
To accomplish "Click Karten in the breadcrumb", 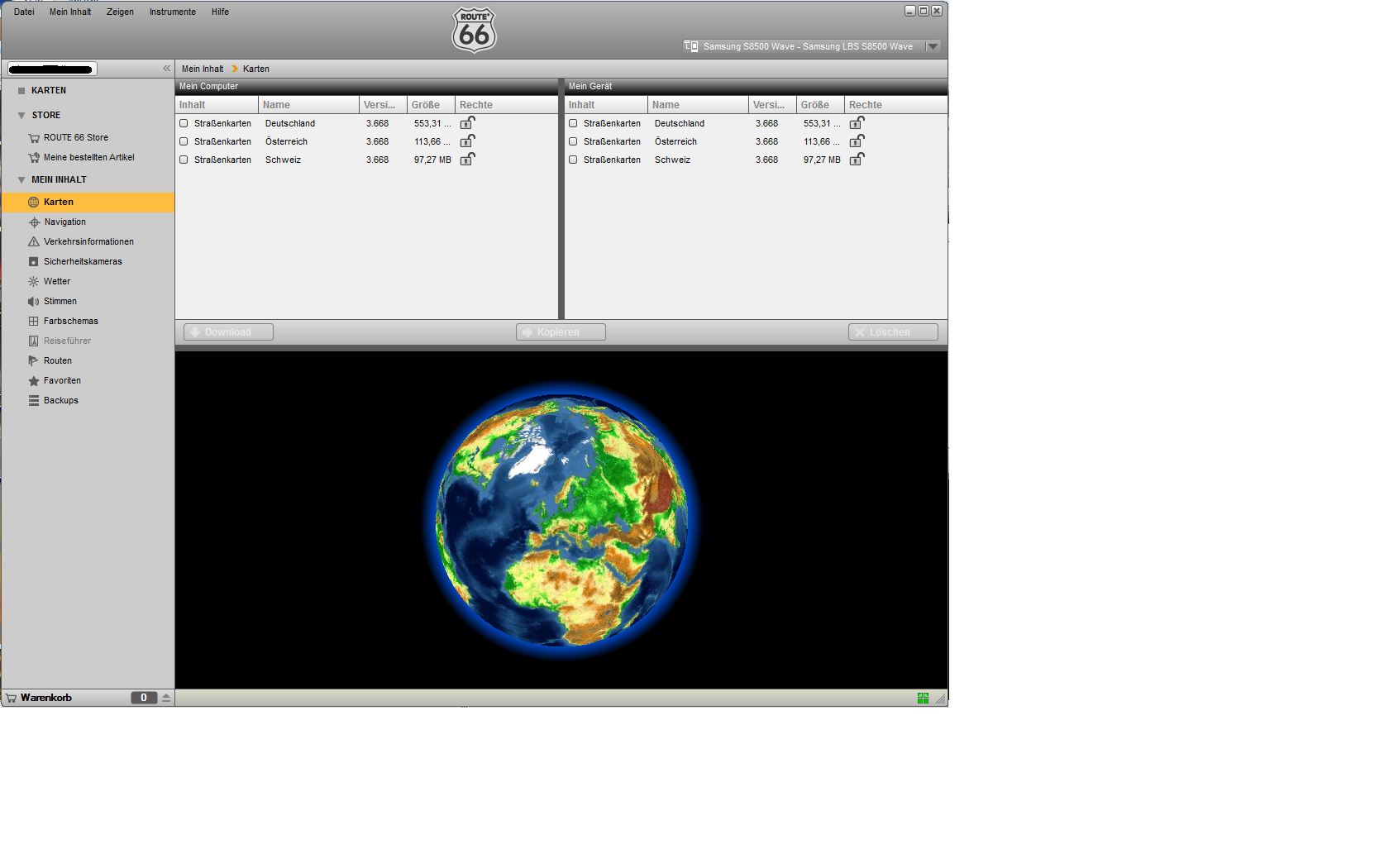I will pyautogui.click(x=256, y=69).
